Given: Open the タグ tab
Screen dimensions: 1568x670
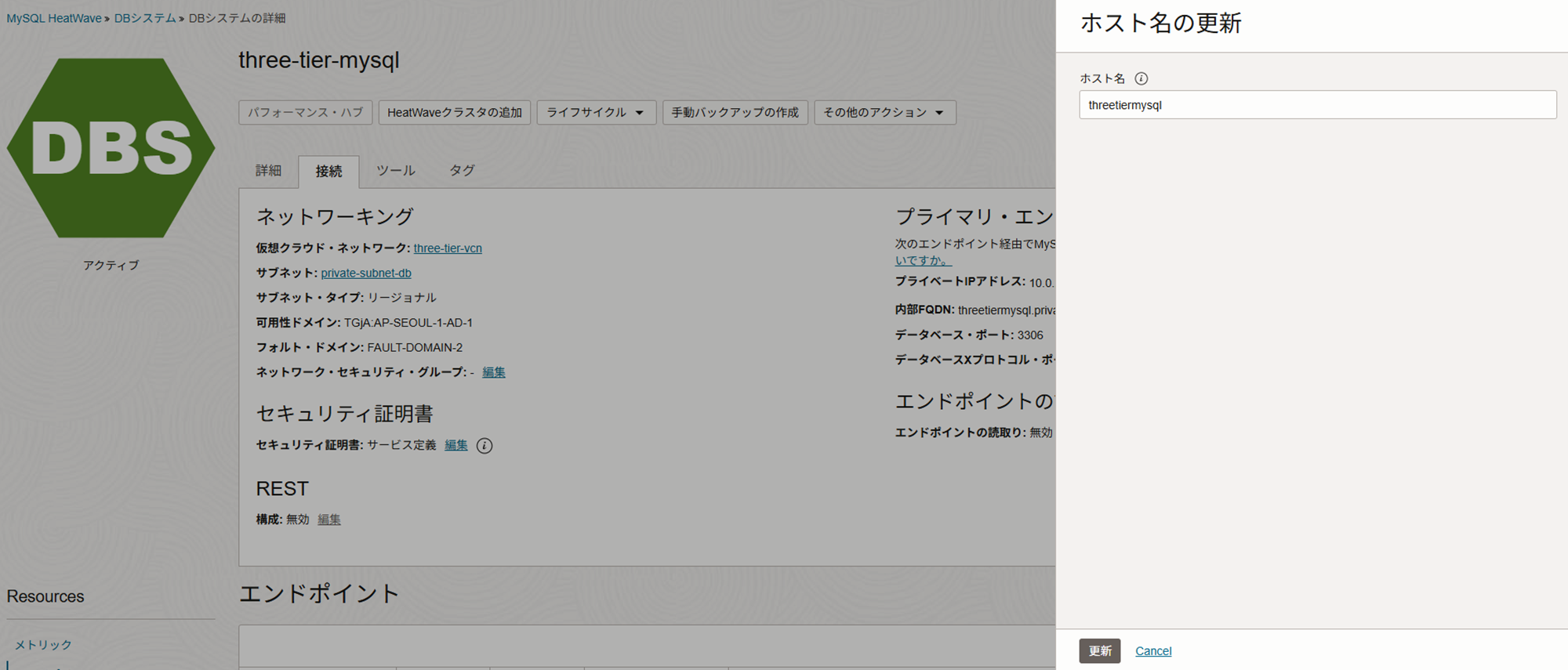Looking at the screenshot, I should (462, 171).
